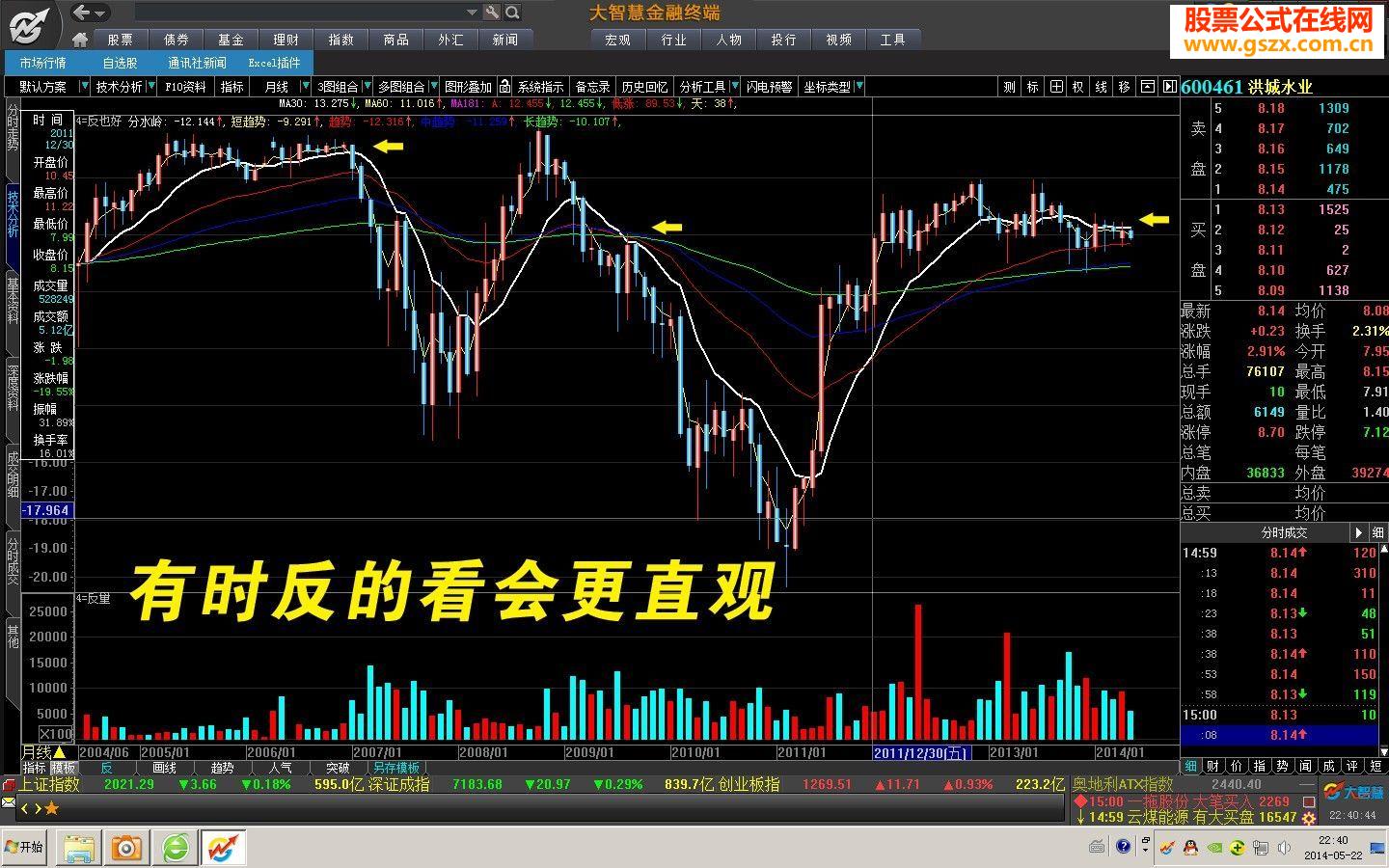Click the 闪电预警 alert icon
1389x868 pixels.
tap(767, 86)
